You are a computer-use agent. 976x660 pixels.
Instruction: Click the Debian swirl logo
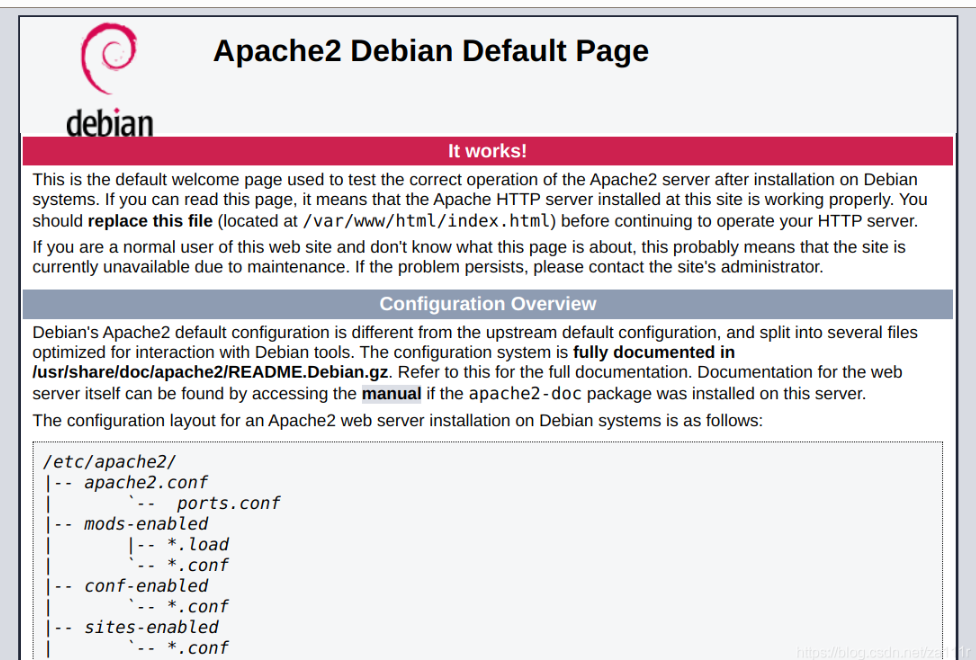tap(108, 59)
